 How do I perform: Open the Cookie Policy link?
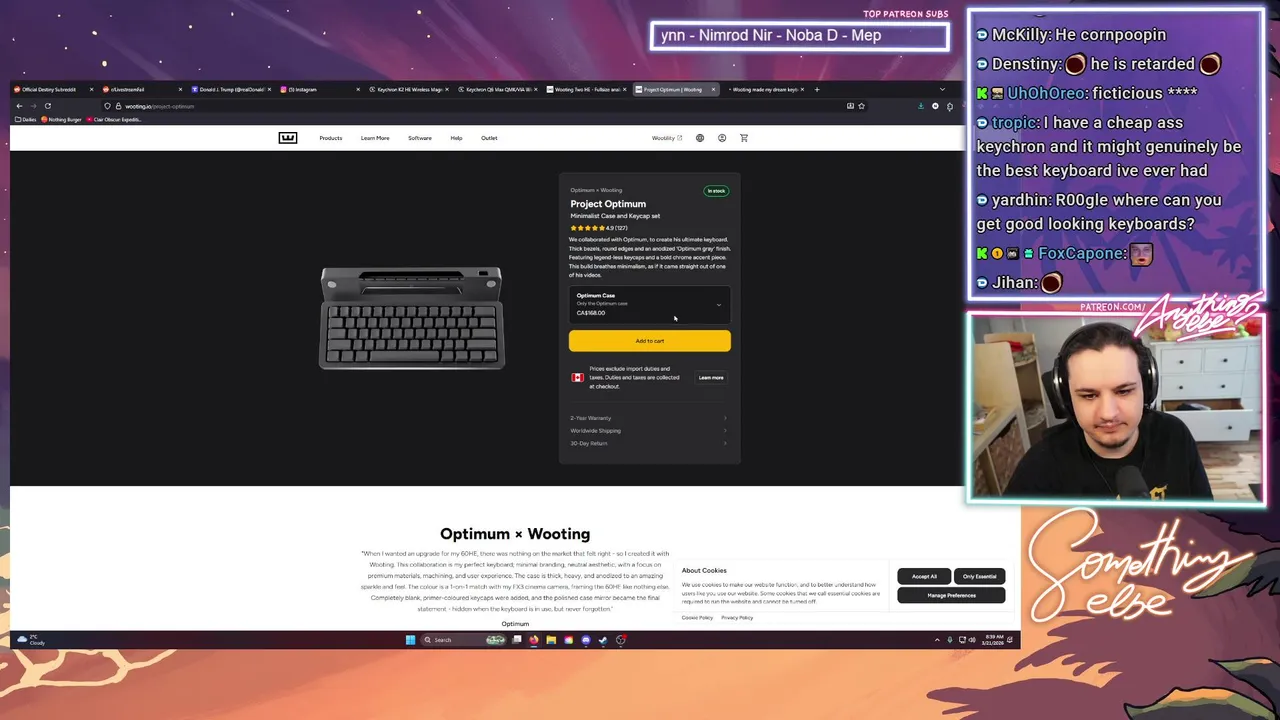[697, 618]
